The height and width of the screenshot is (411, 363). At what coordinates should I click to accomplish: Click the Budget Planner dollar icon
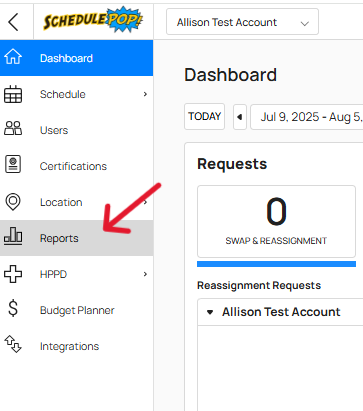13,308
